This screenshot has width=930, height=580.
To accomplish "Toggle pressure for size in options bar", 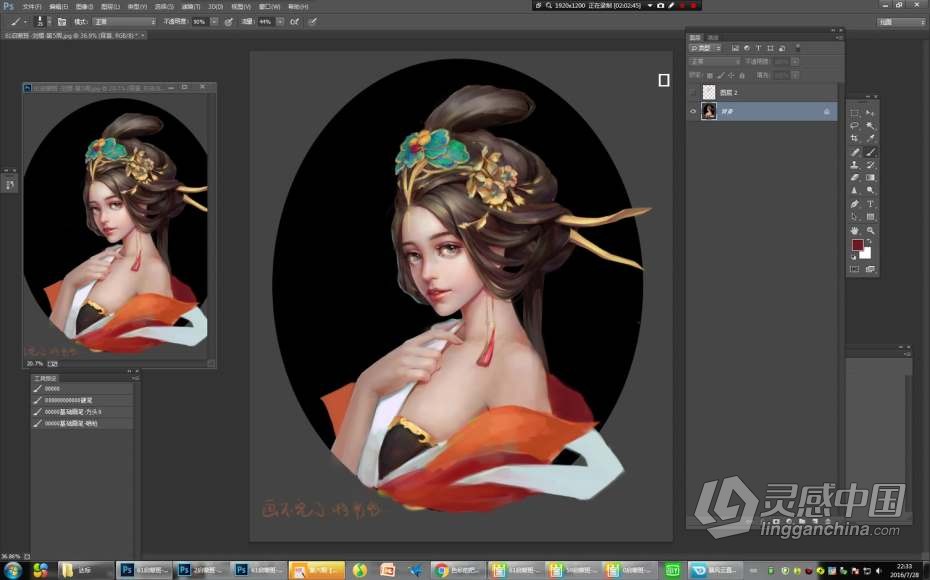I will pyautogui.click(x=313, y=21).
